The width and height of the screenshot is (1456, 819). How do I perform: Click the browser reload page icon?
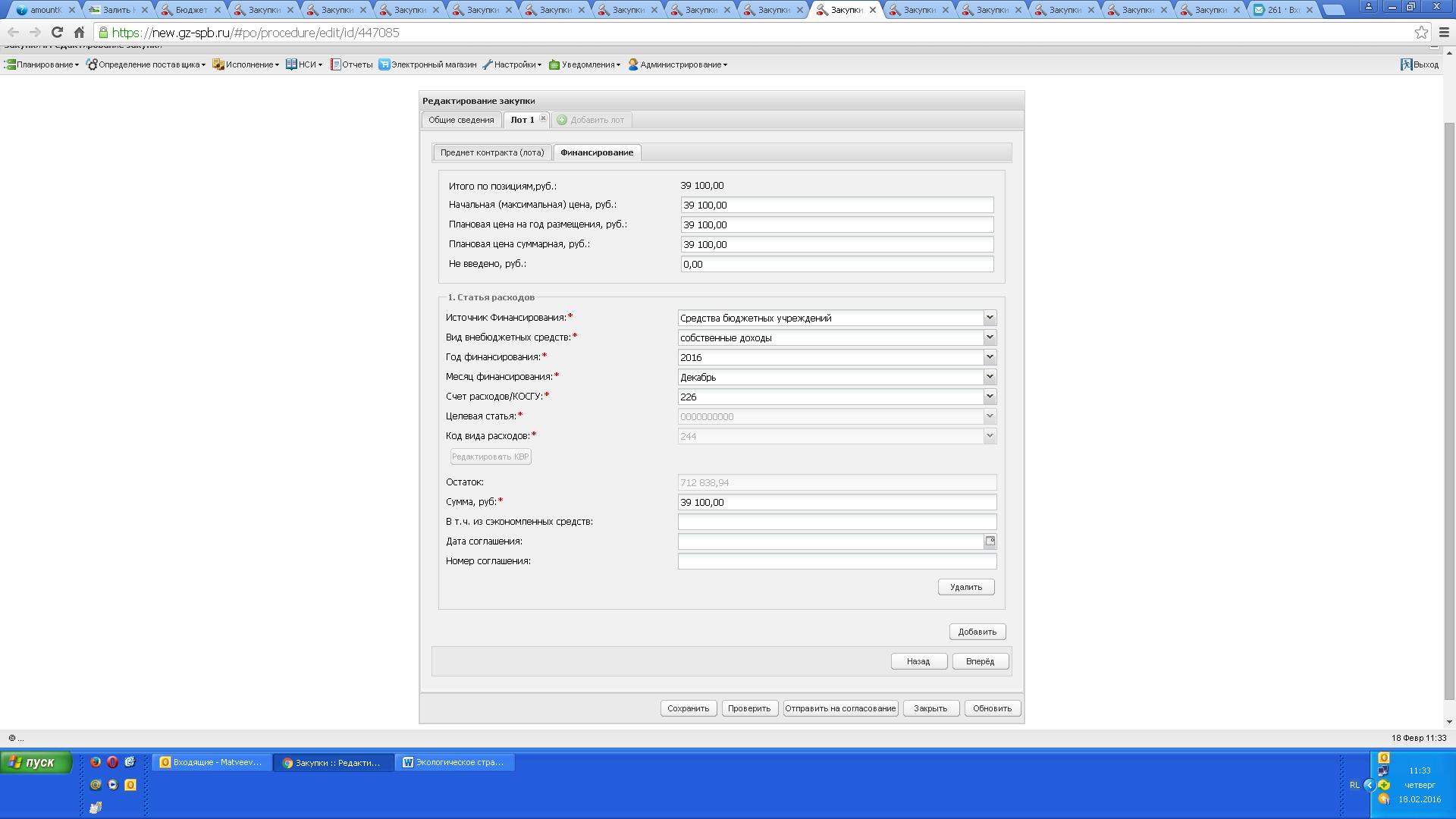tap(57, 33)
